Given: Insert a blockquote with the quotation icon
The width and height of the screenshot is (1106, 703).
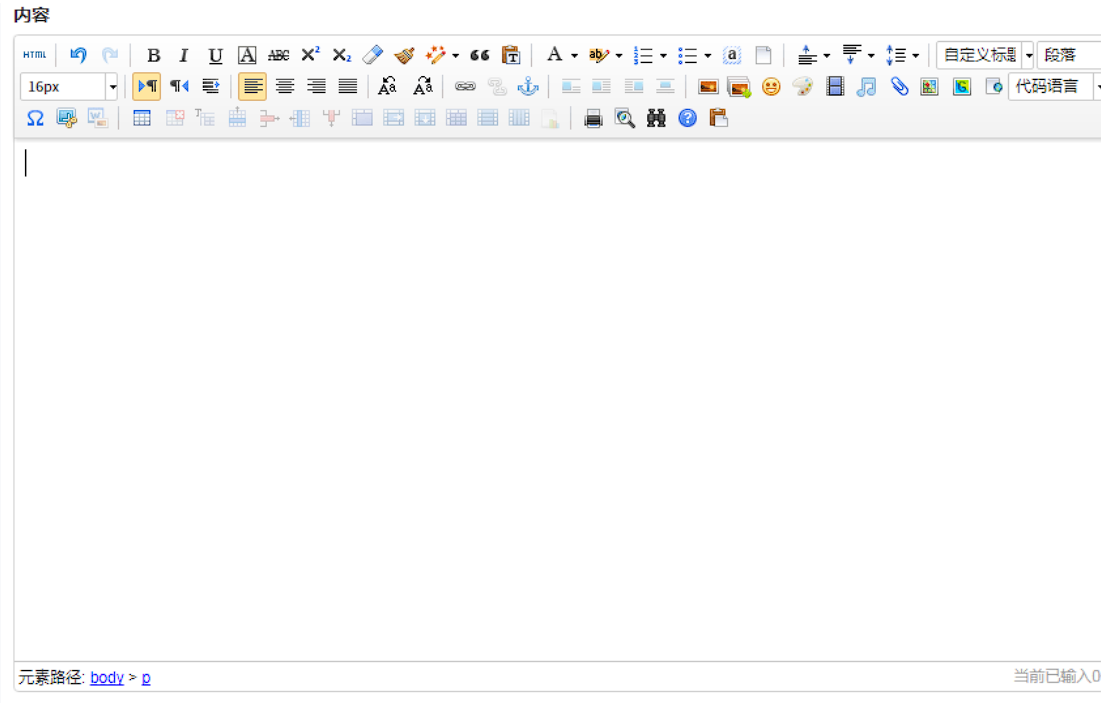Looking at the screenshot, I should (480, 55).
